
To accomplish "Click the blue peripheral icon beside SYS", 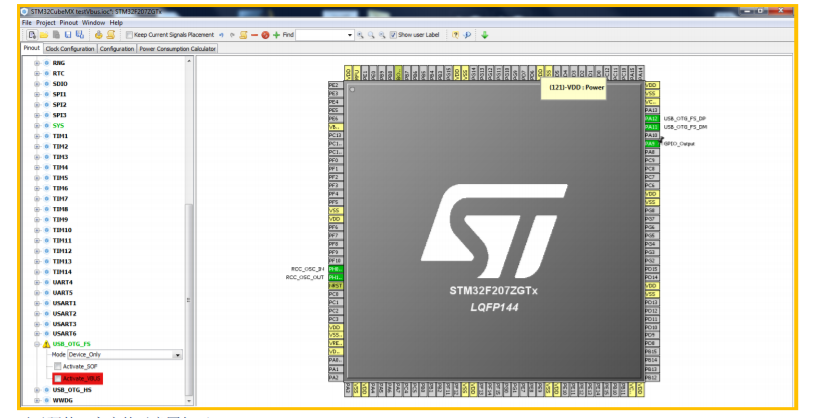I will pos(47,126).
